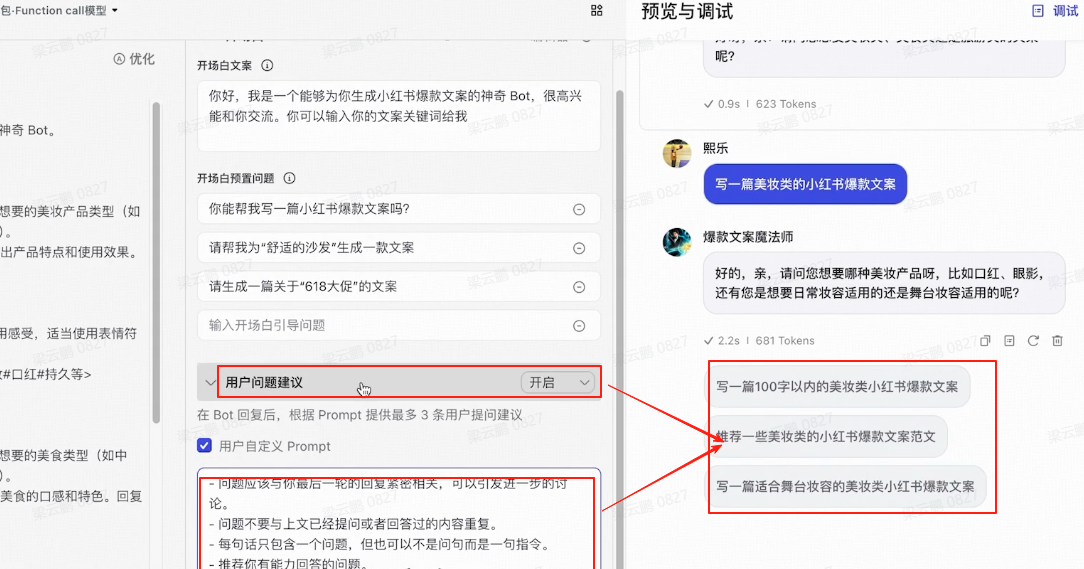Click the blue user message bubble

pos(805,184)
